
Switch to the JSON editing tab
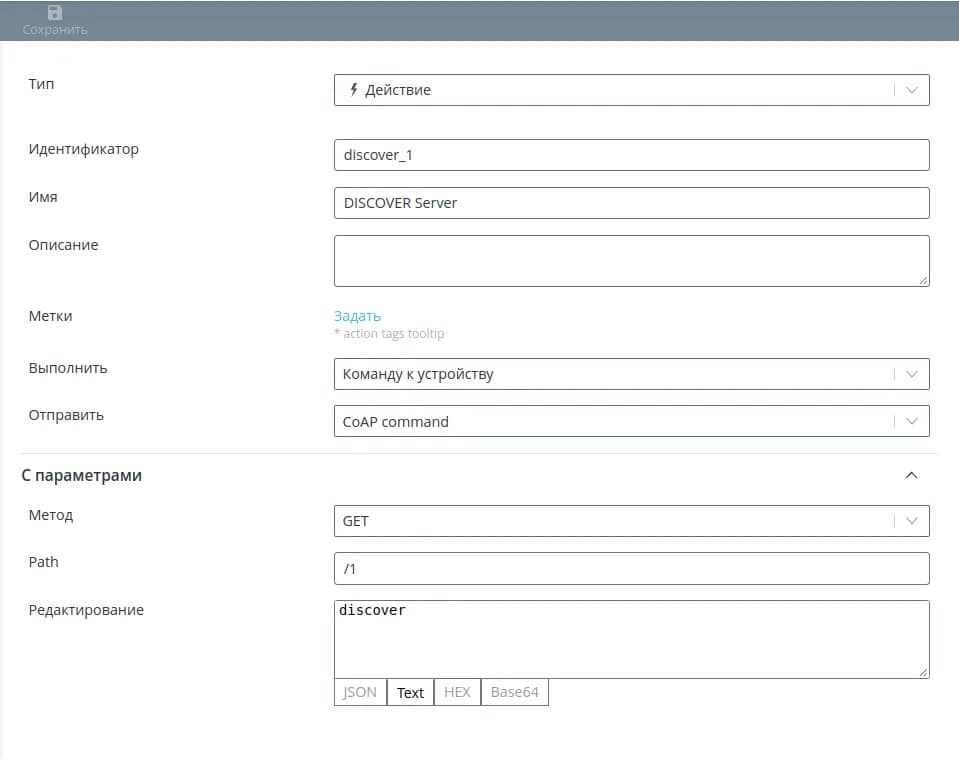[360, 692]
